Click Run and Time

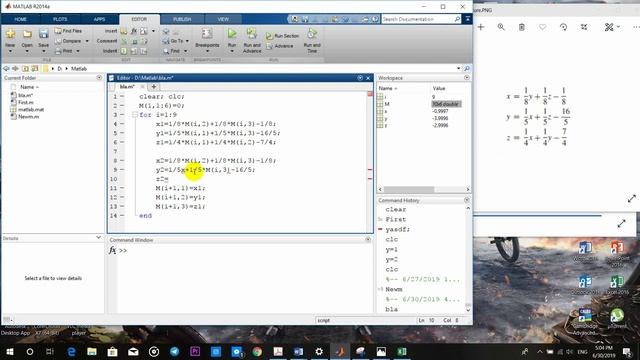tap(312, 40)
